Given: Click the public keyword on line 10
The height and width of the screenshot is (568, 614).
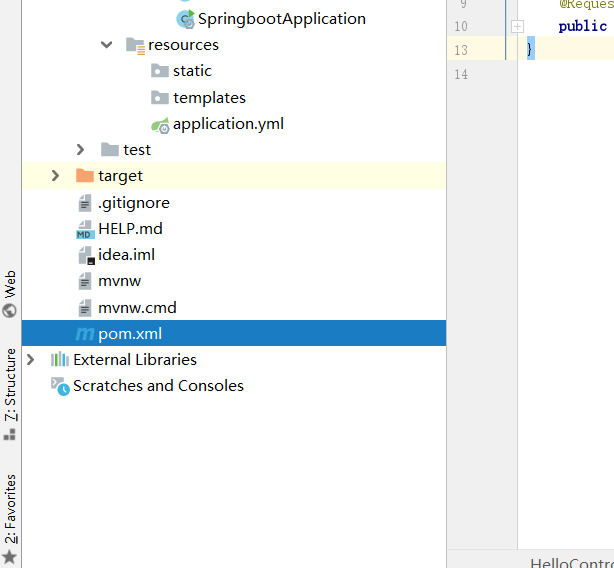Looking at the screenshot, I should pyautogui.click(x=583, y=26).
